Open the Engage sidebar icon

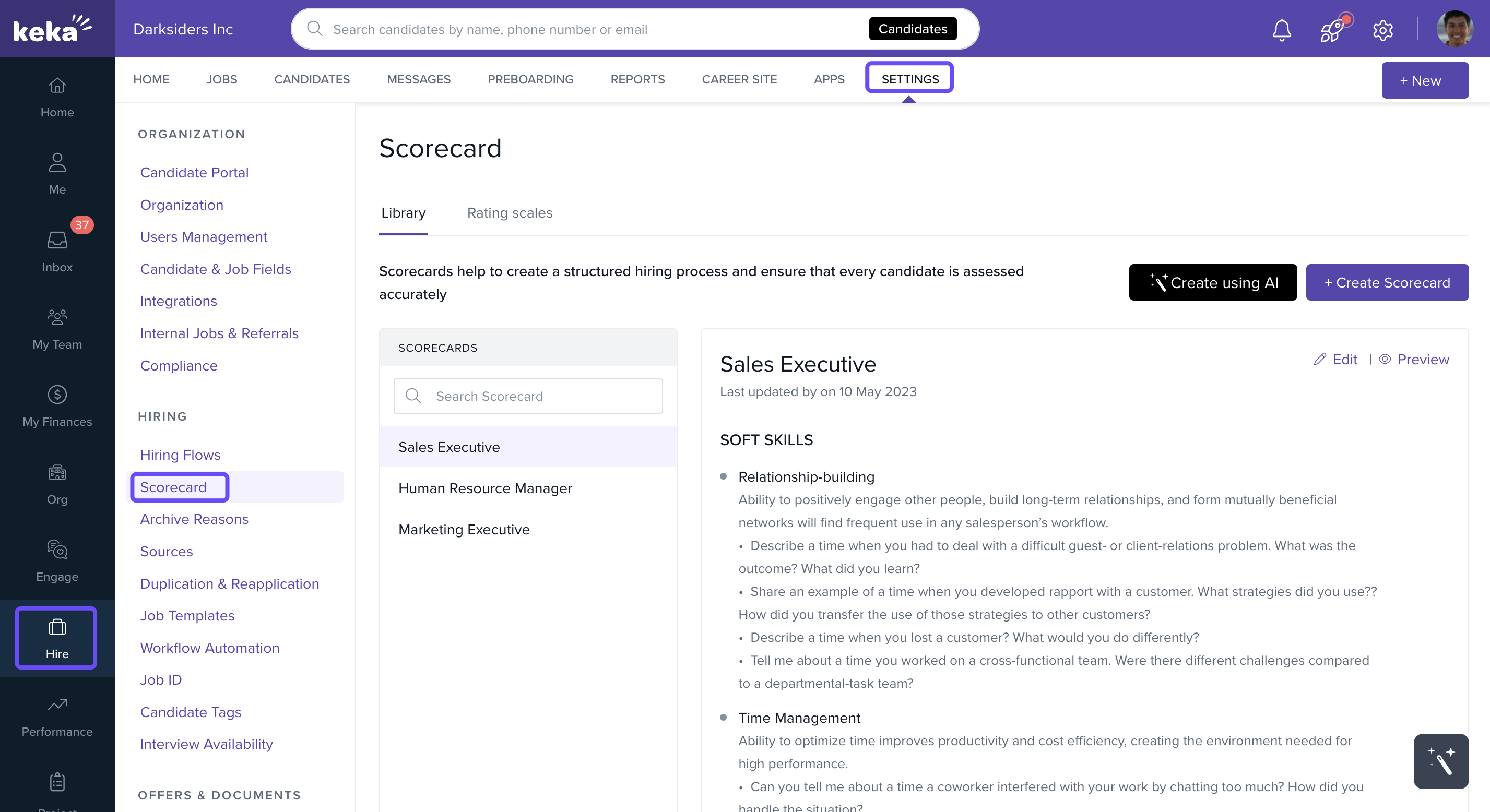57,560
